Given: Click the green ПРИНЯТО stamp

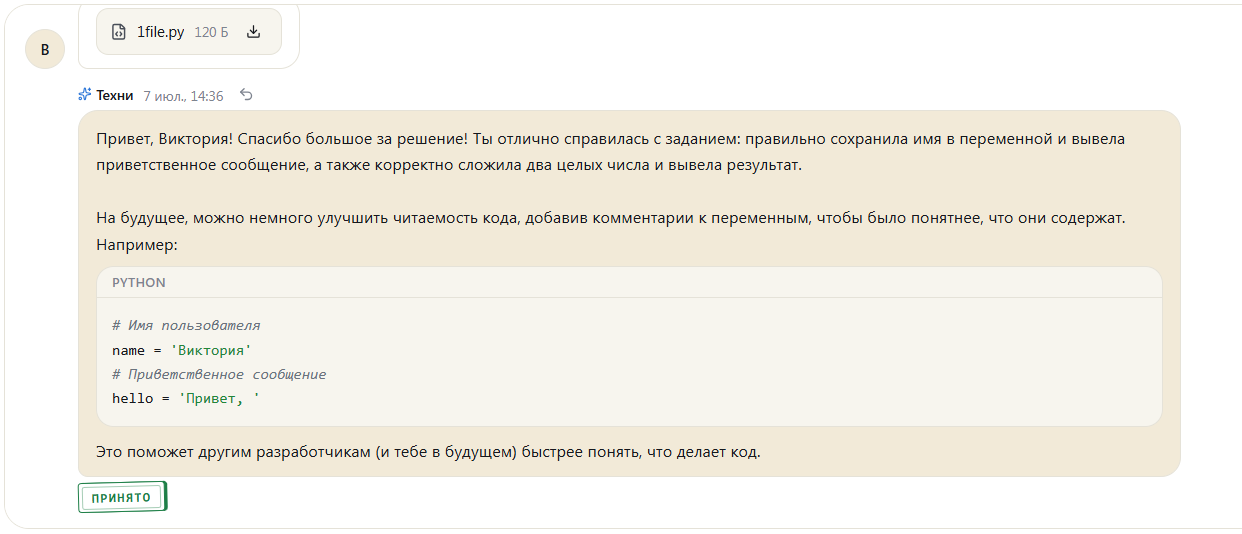Looking at the screenshot, I should (122, 497).
